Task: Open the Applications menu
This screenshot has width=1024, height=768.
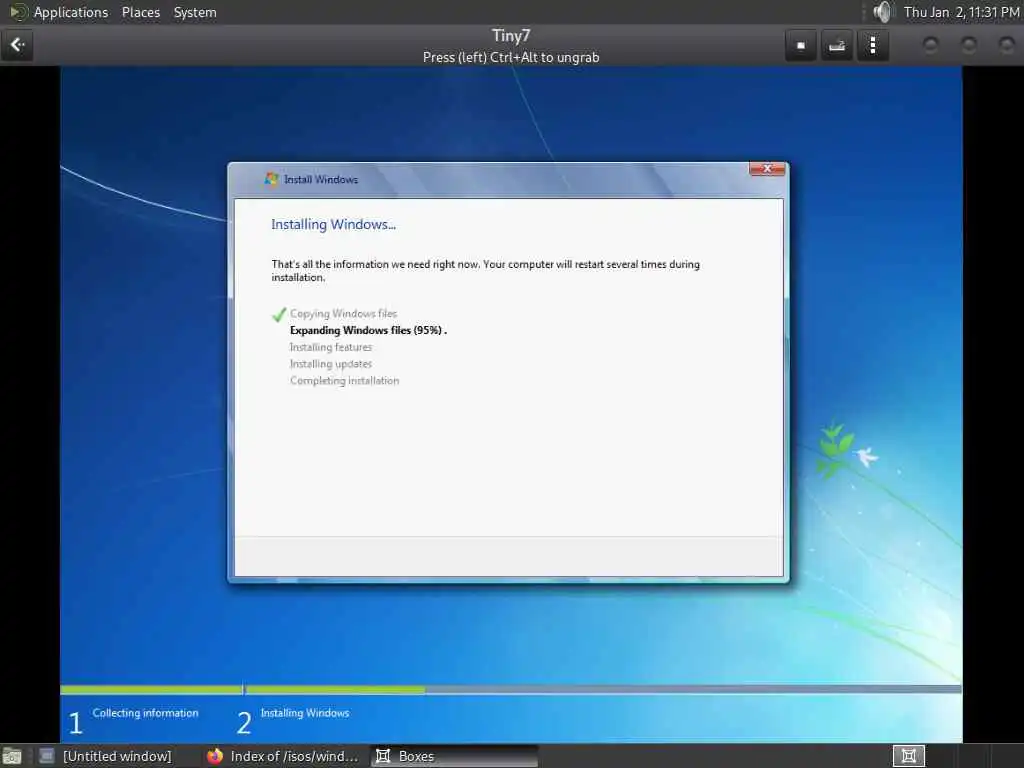Action: [x=71, y=12]
